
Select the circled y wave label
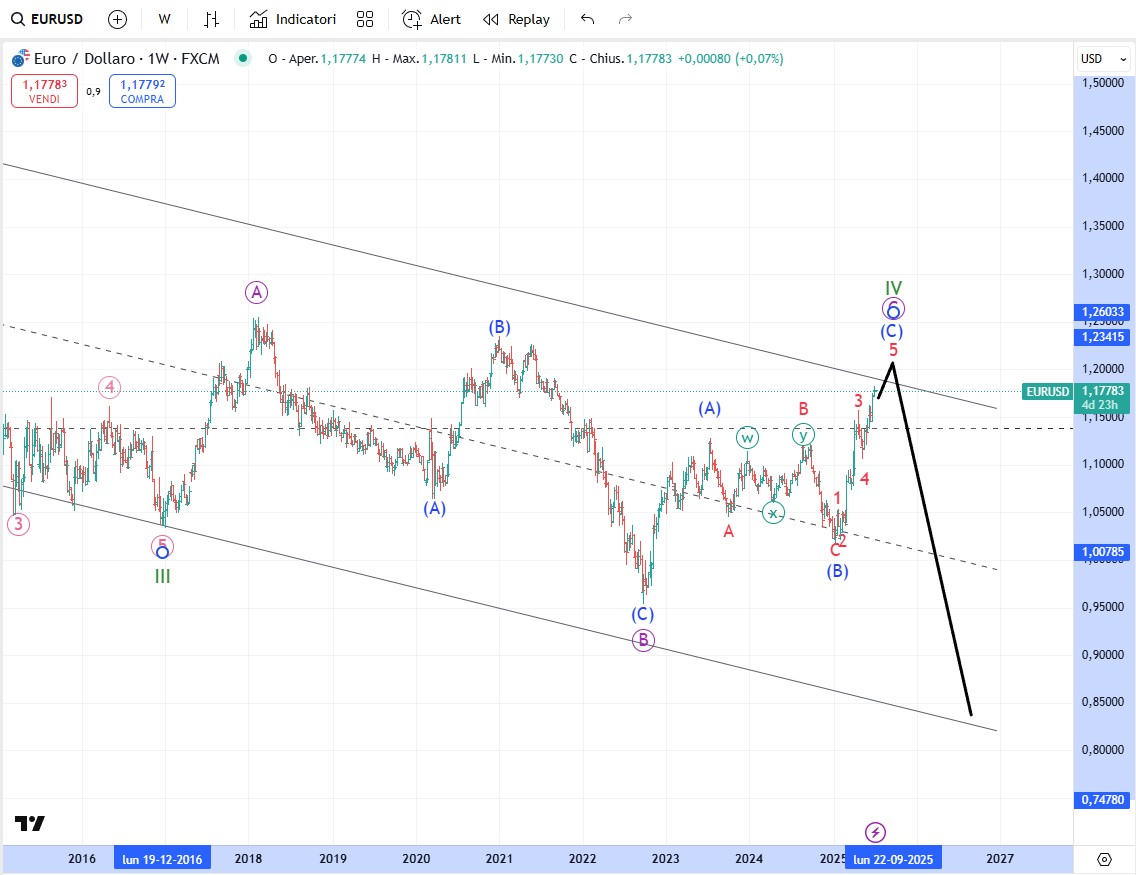coord(803,435)
